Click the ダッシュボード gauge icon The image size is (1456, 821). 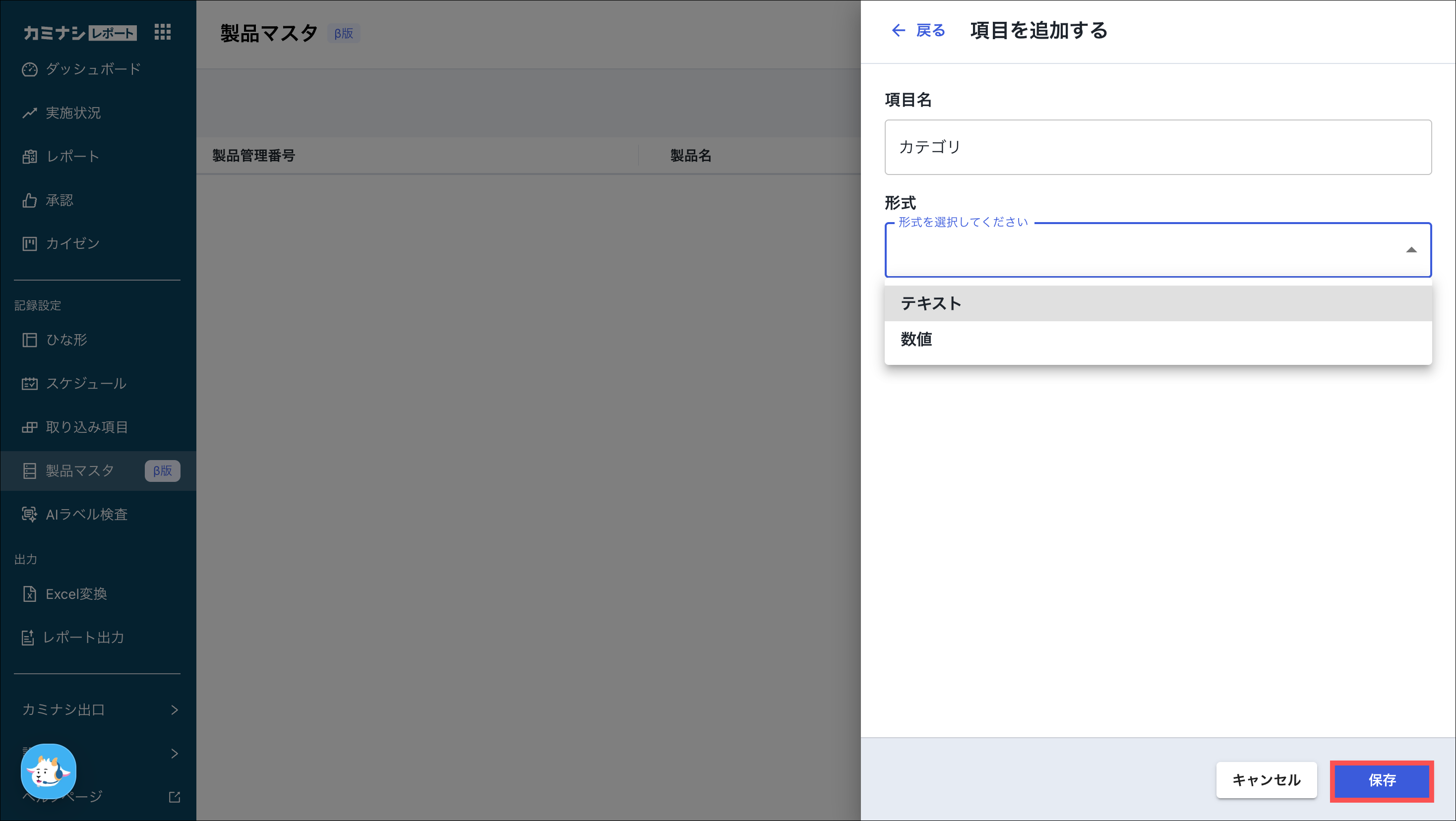(29, 69)
